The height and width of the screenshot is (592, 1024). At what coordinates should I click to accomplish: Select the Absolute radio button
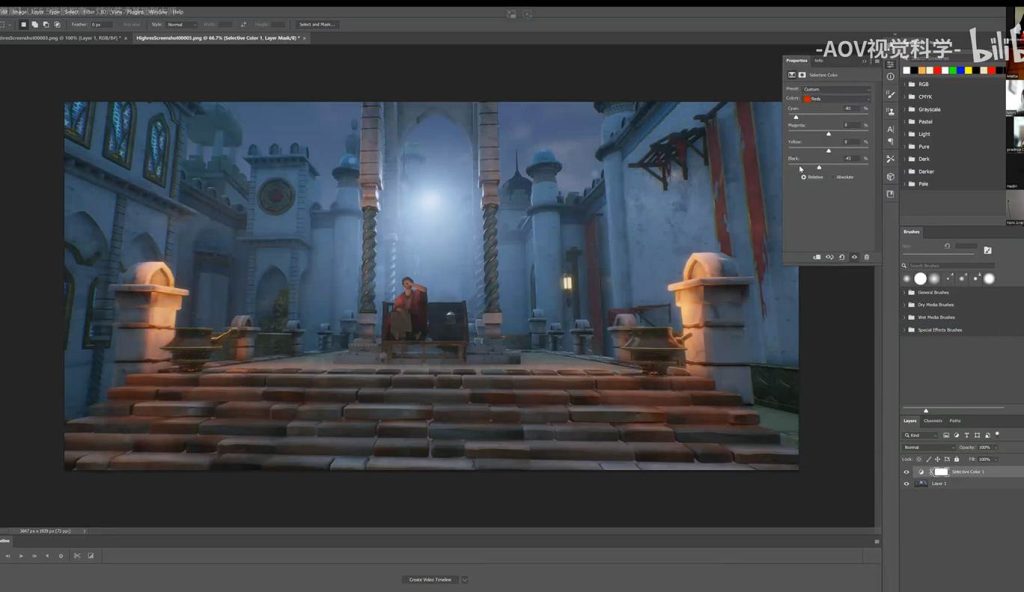point(832,177)
